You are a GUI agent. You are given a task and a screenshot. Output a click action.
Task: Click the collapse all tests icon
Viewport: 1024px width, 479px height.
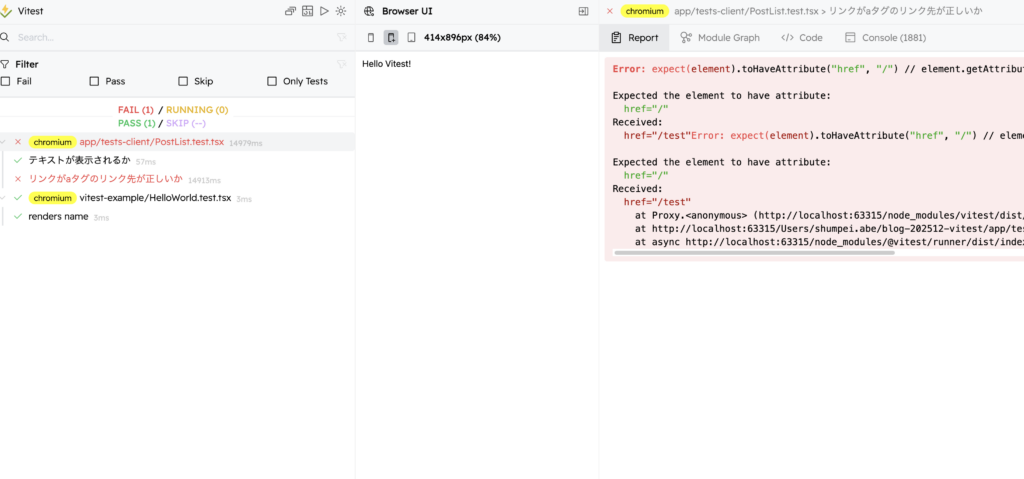pos(290,11)
